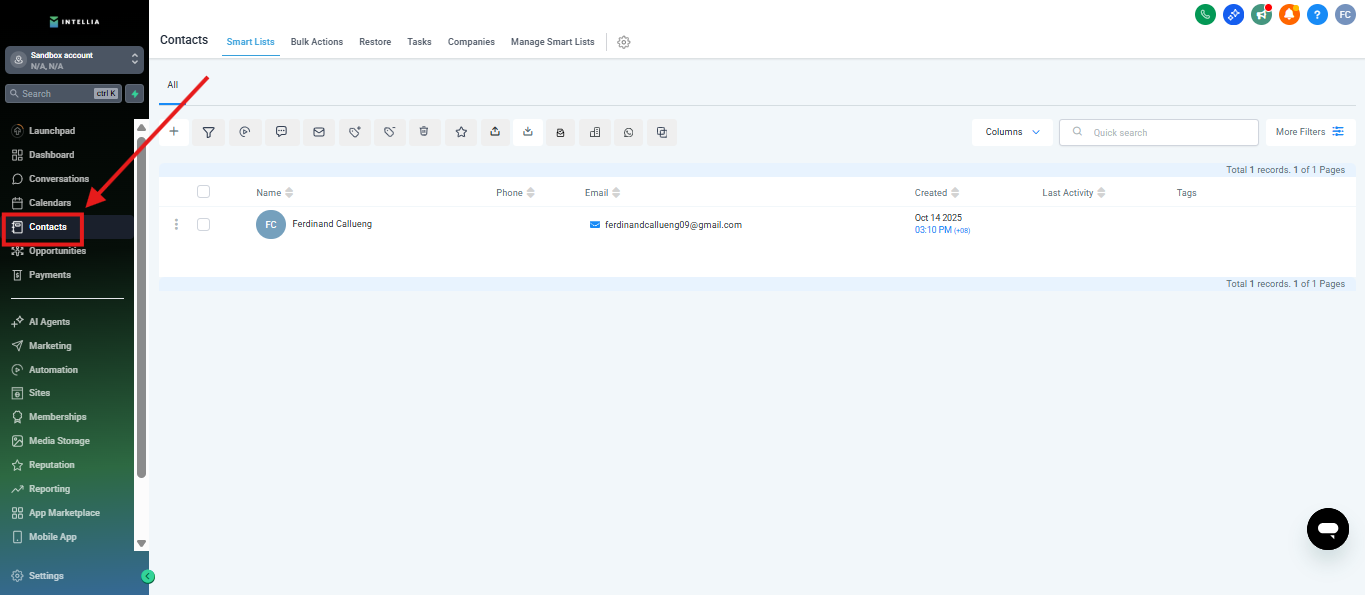Switch to the Bulk Actions tab
The image size is (1365, 595).
point(317,42)
